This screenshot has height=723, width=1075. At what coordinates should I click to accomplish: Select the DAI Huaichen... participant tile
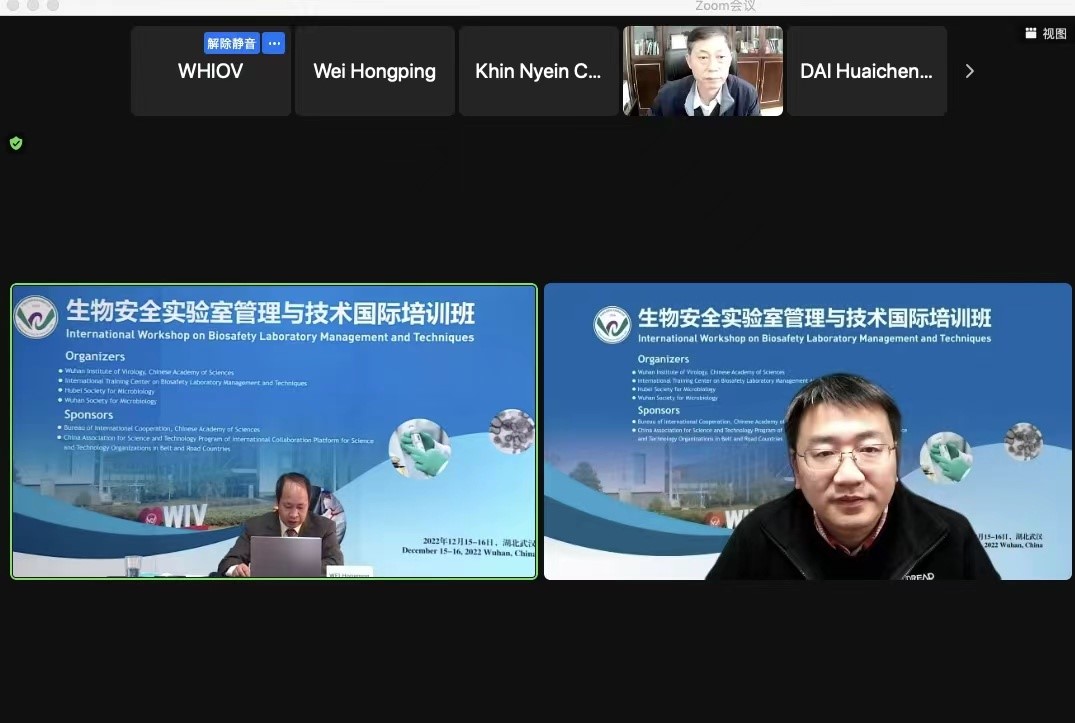pyautogui.click(x=866, y=71)
